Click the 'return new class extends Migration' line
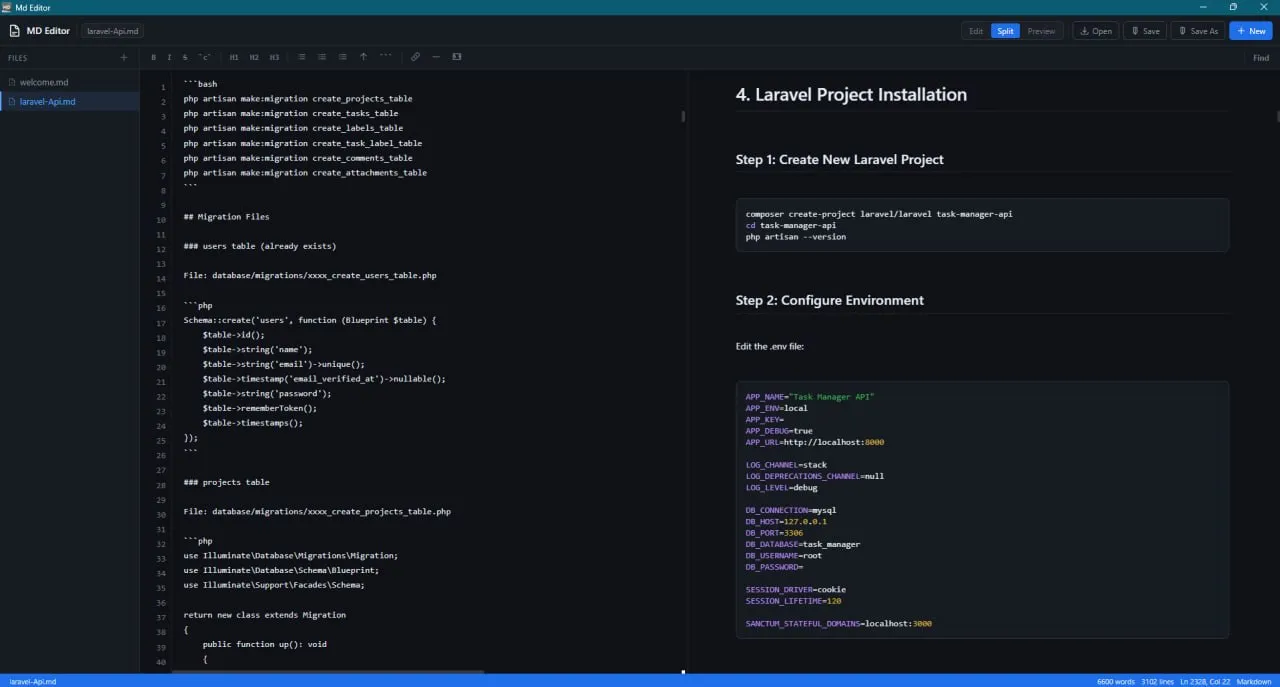Screen dimensions: 1280x687 264,615
